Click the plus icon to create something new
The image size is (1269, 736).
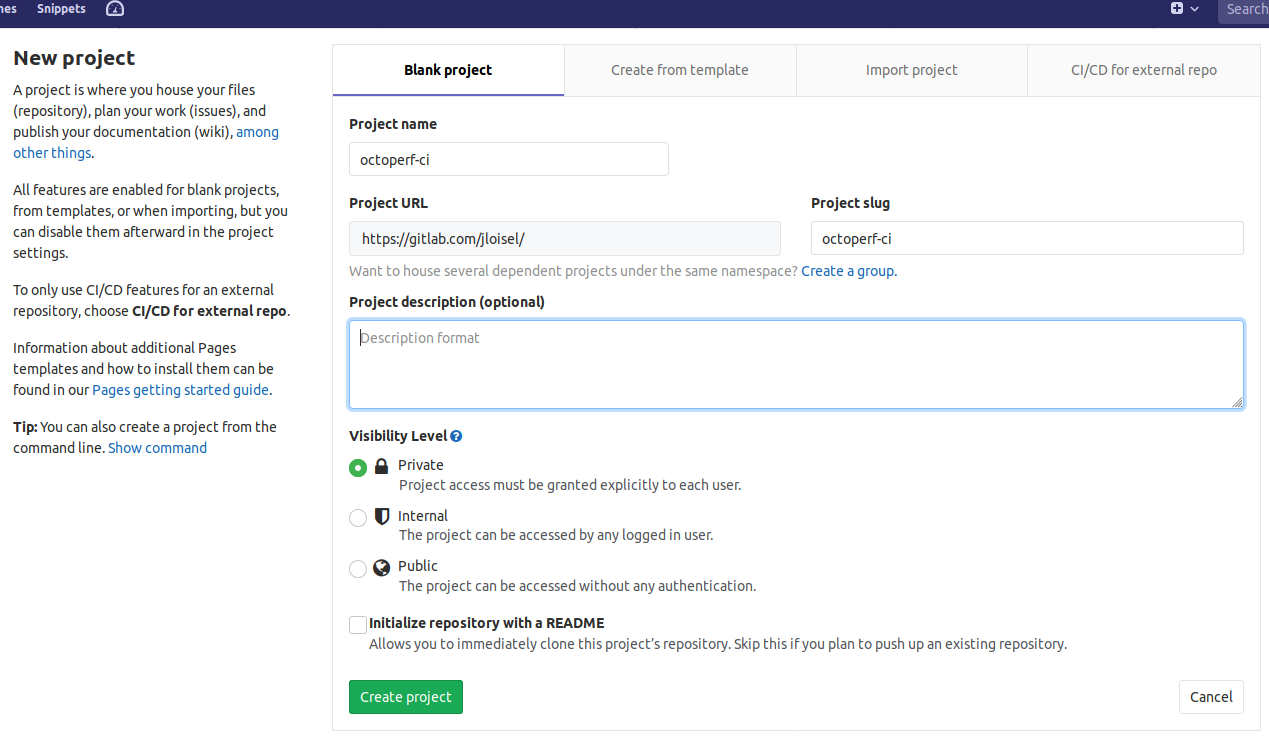coord(1176,8)
